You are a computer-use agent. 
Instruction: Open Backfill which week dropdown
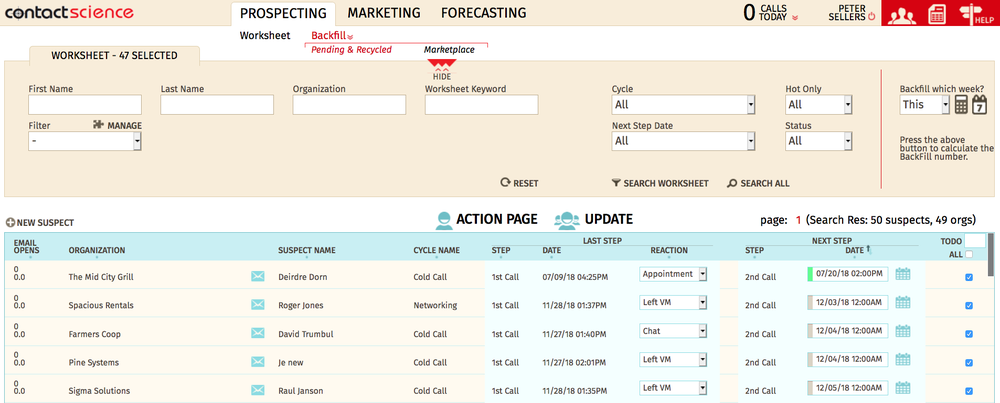tap(925, 105)
